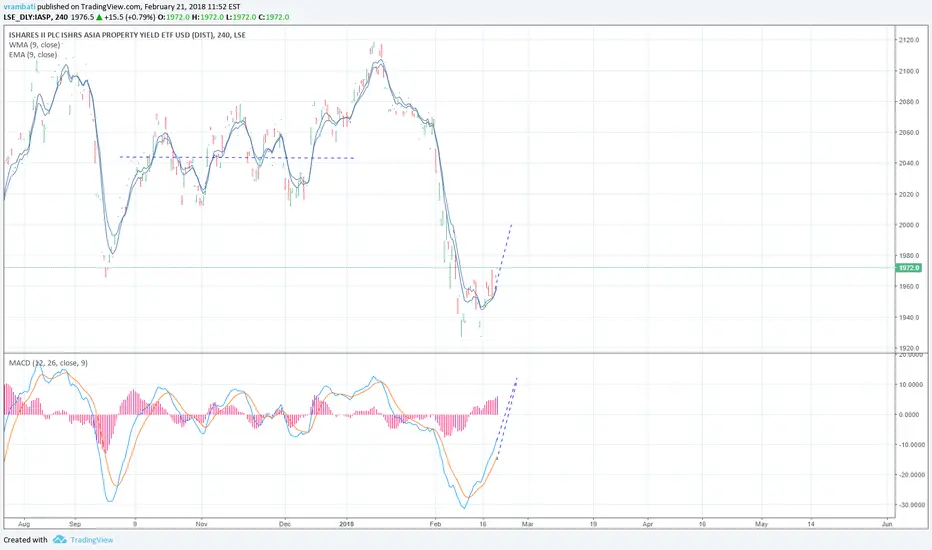The height and width of the screenshot is (550, 932).
Task: Click the Apr label on time axis
Action: pos(648,524)
